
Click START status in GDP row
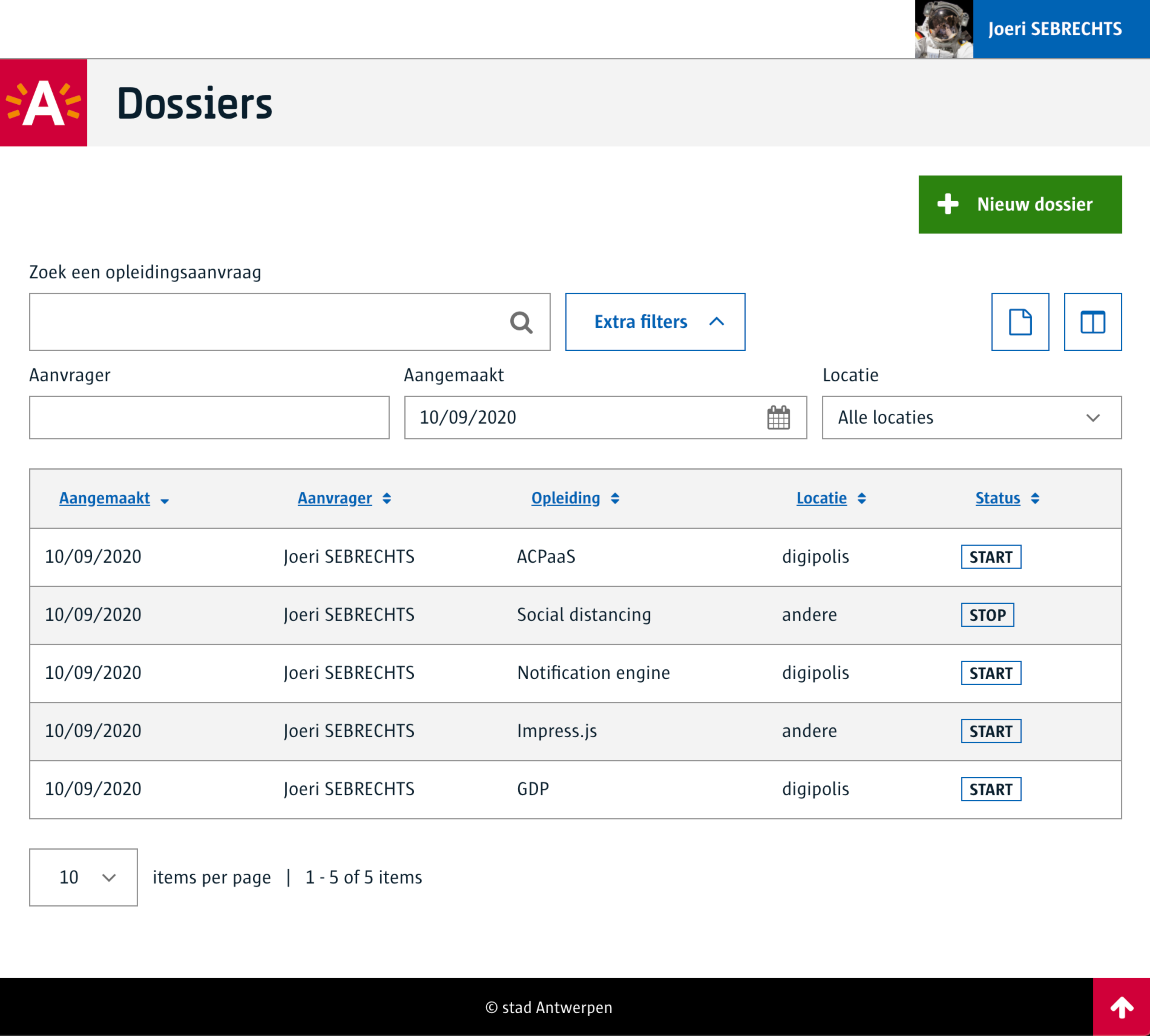click(991, 789)
